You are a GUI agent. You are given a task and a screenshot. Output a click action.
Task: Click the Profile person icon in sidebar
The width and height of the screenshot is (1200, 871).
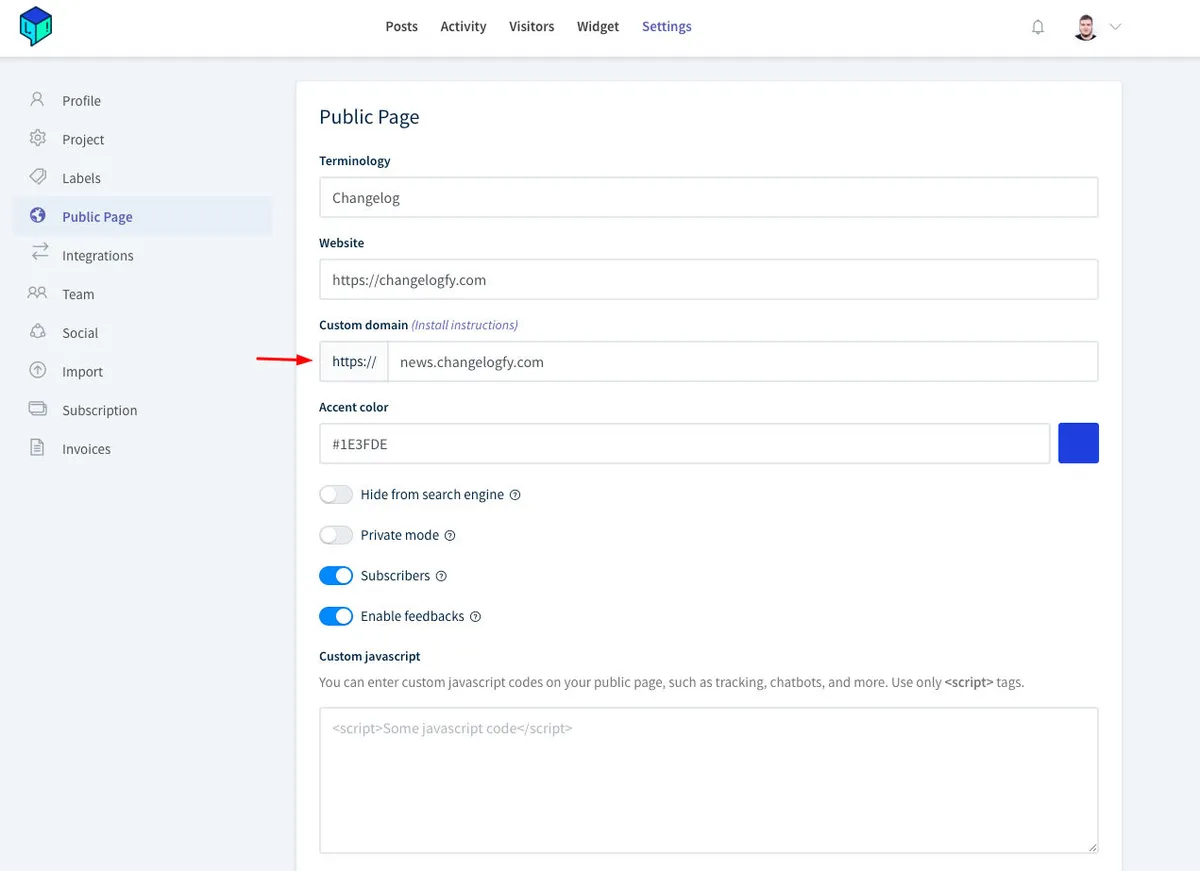[x=38, y=100]
